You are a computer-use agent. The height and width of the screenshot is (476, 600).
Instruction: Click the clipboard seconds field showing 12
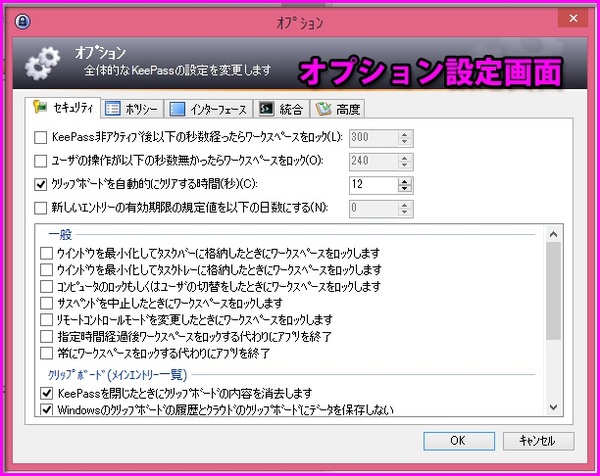pos(373,185)
